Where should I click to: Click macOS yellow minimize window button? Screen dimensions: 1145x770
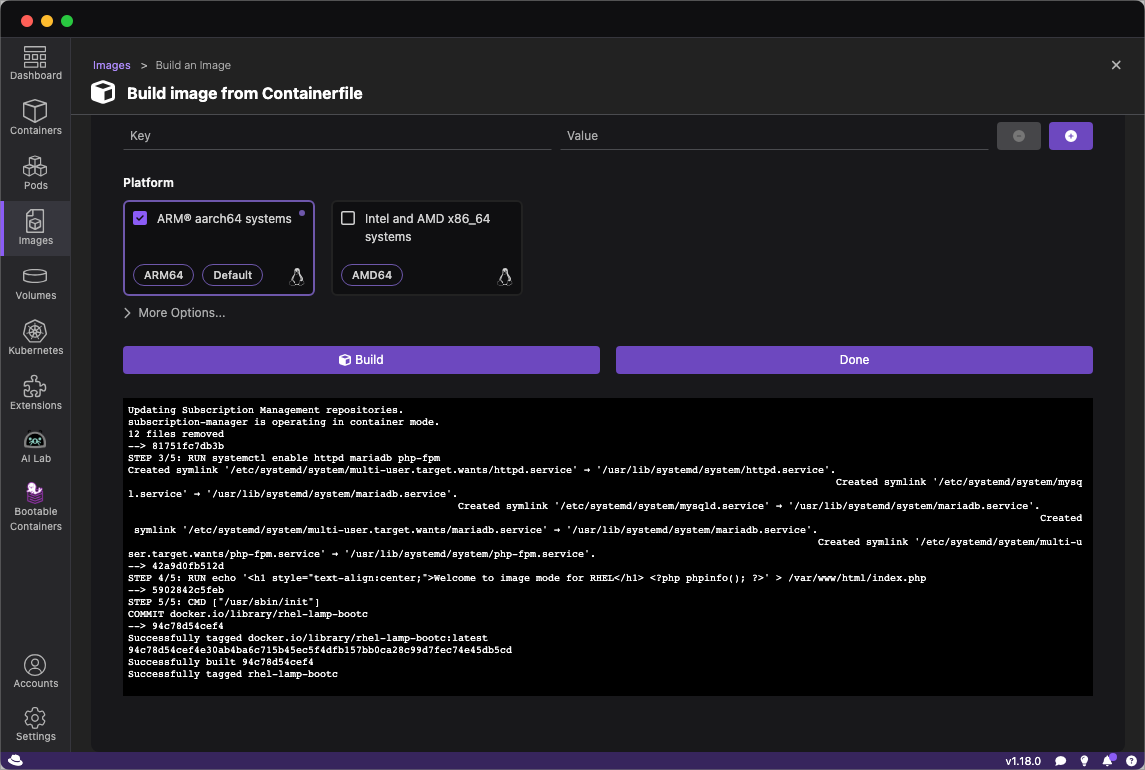(47, 20)
